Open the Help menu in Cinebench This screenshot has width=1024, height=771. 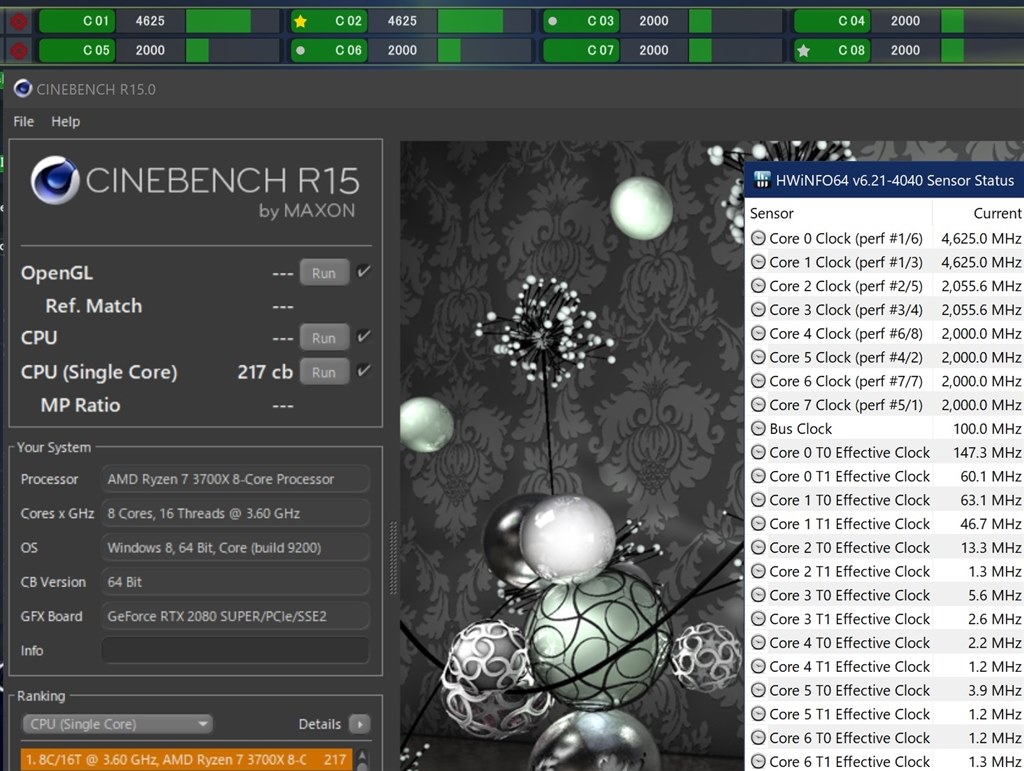click(65, 121)
